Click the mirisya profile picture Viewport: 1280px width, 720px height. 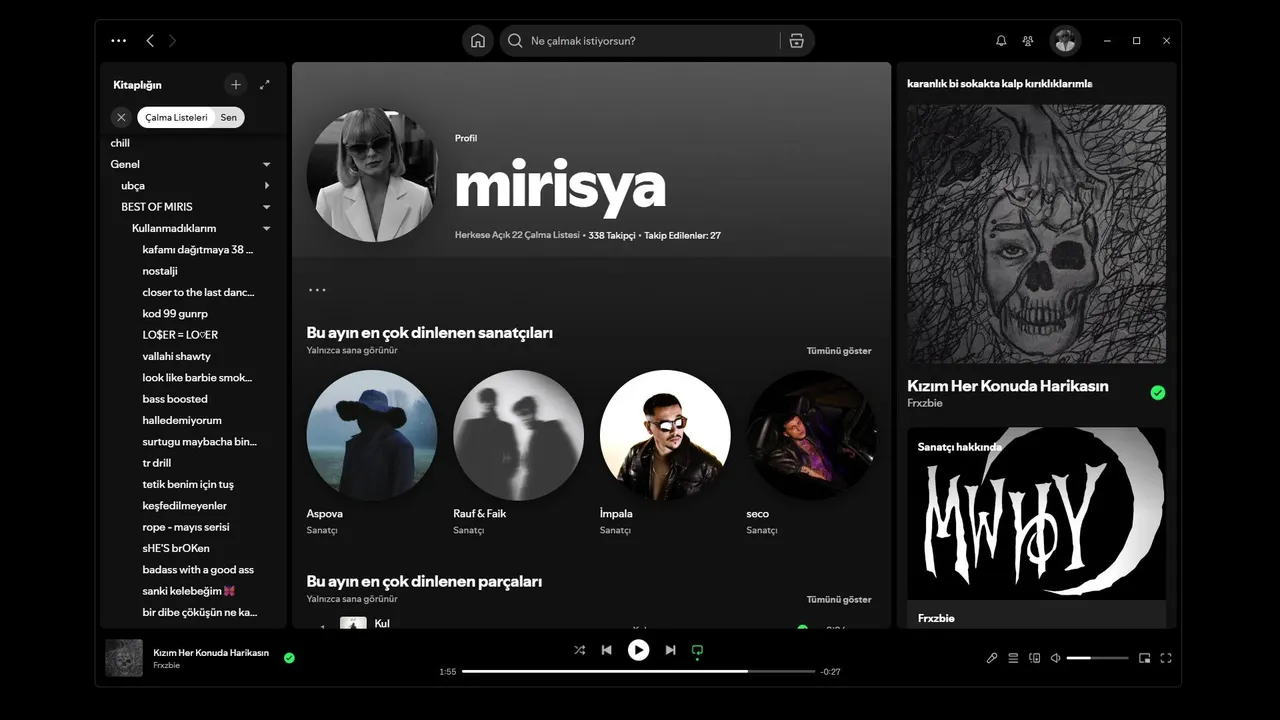pyautogui.click(x=372, y=175)
